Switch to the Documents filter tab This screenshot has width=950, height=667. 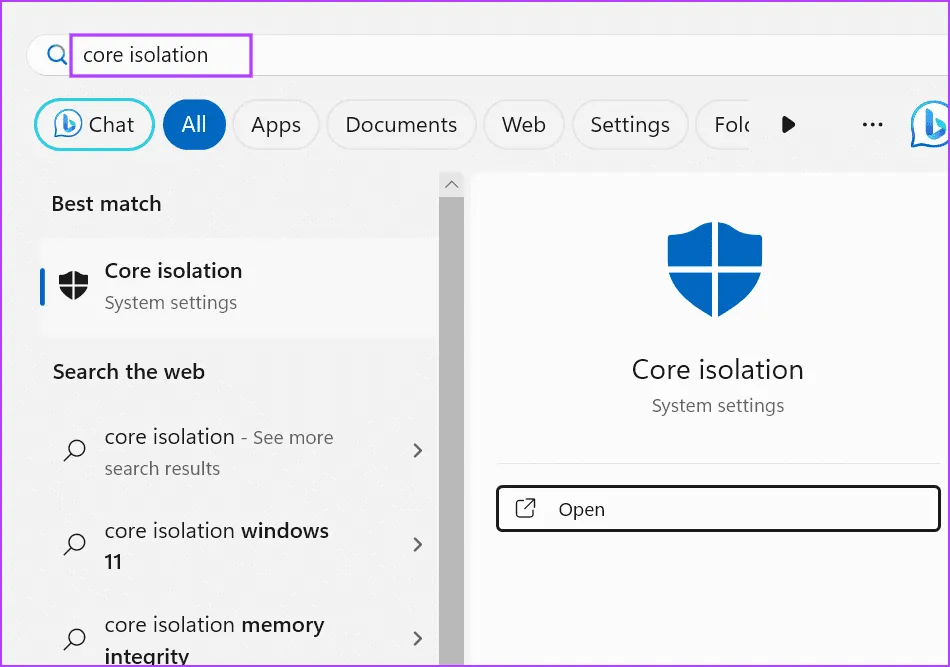tap(401, 125)
